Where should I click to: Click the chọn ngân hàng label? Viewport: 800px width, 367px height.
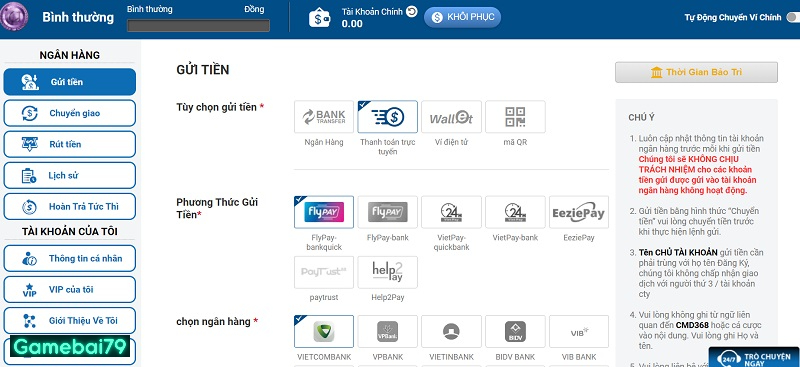217,322
